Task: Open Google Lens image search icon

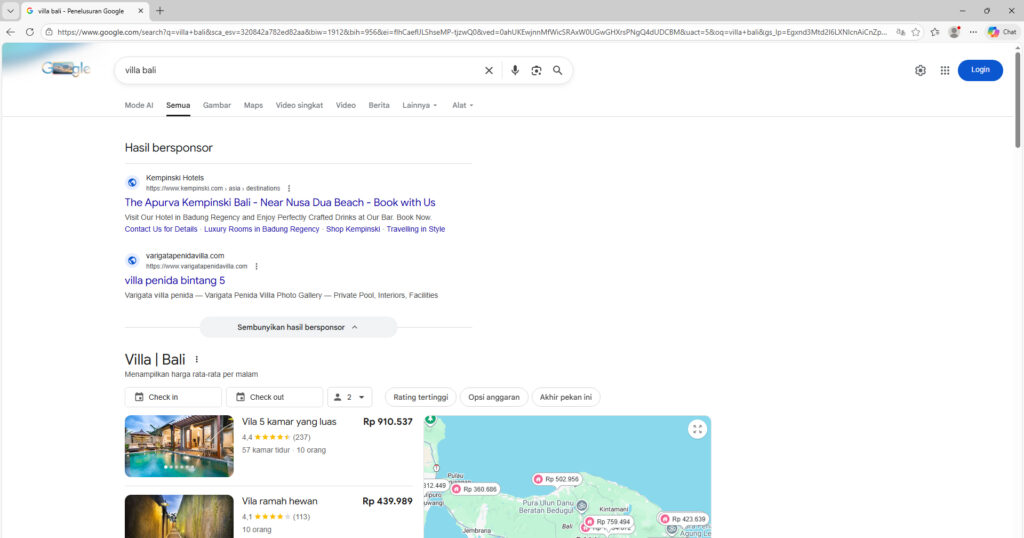Action: click(x=536, y=71)
